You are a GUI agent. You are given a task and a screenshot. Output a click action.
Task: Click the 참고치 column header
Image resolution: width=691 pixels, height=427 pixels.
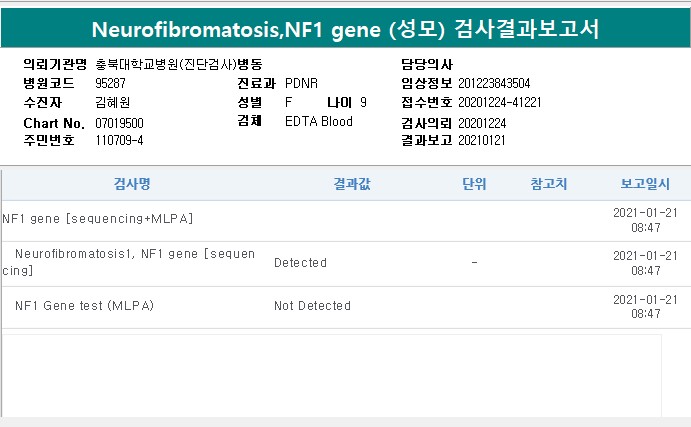click(x=549, y=184)
